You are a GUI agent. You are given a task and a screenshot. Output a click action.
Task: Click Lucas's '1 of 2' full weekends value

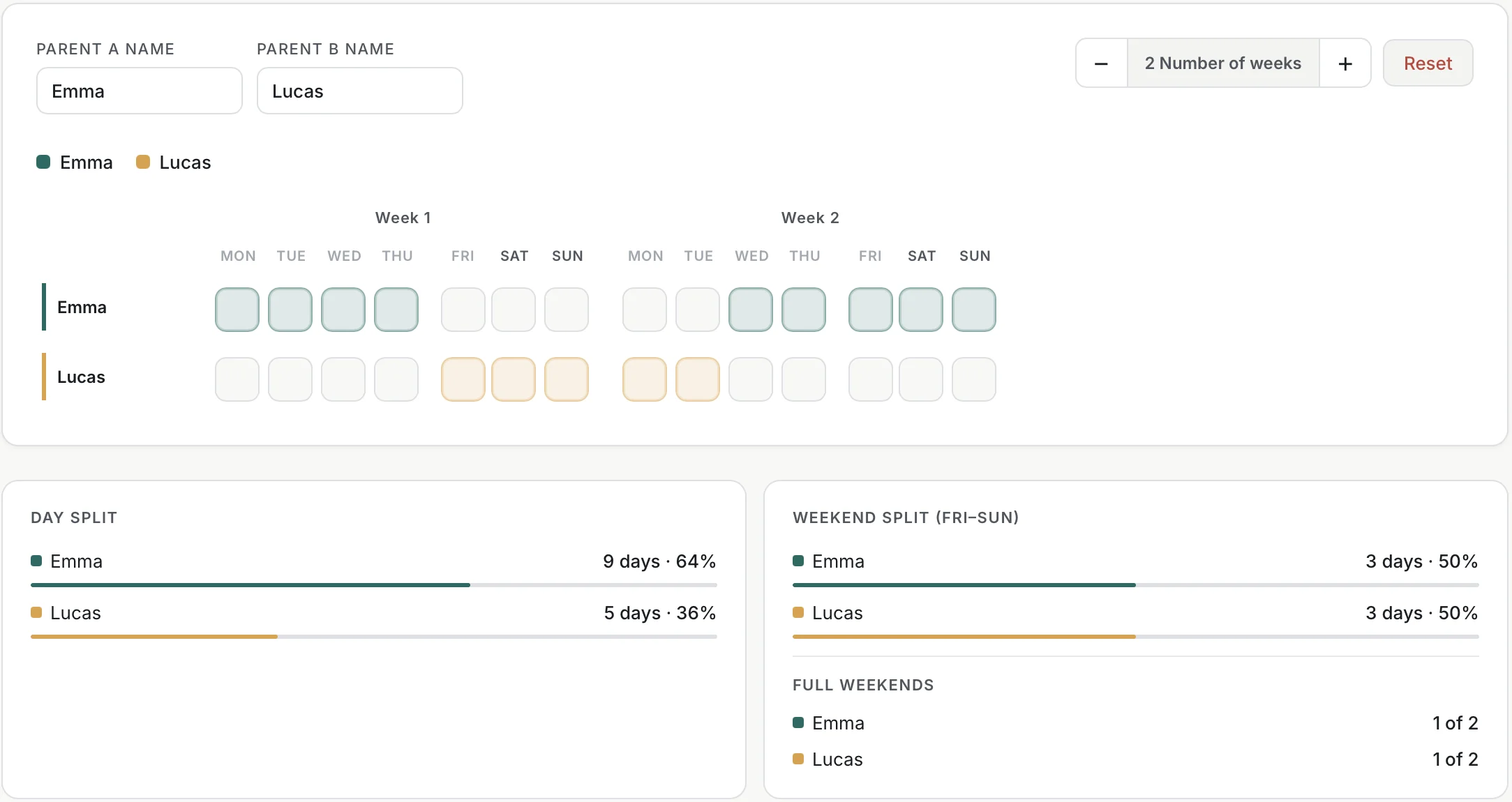(x=1455, y=759)
